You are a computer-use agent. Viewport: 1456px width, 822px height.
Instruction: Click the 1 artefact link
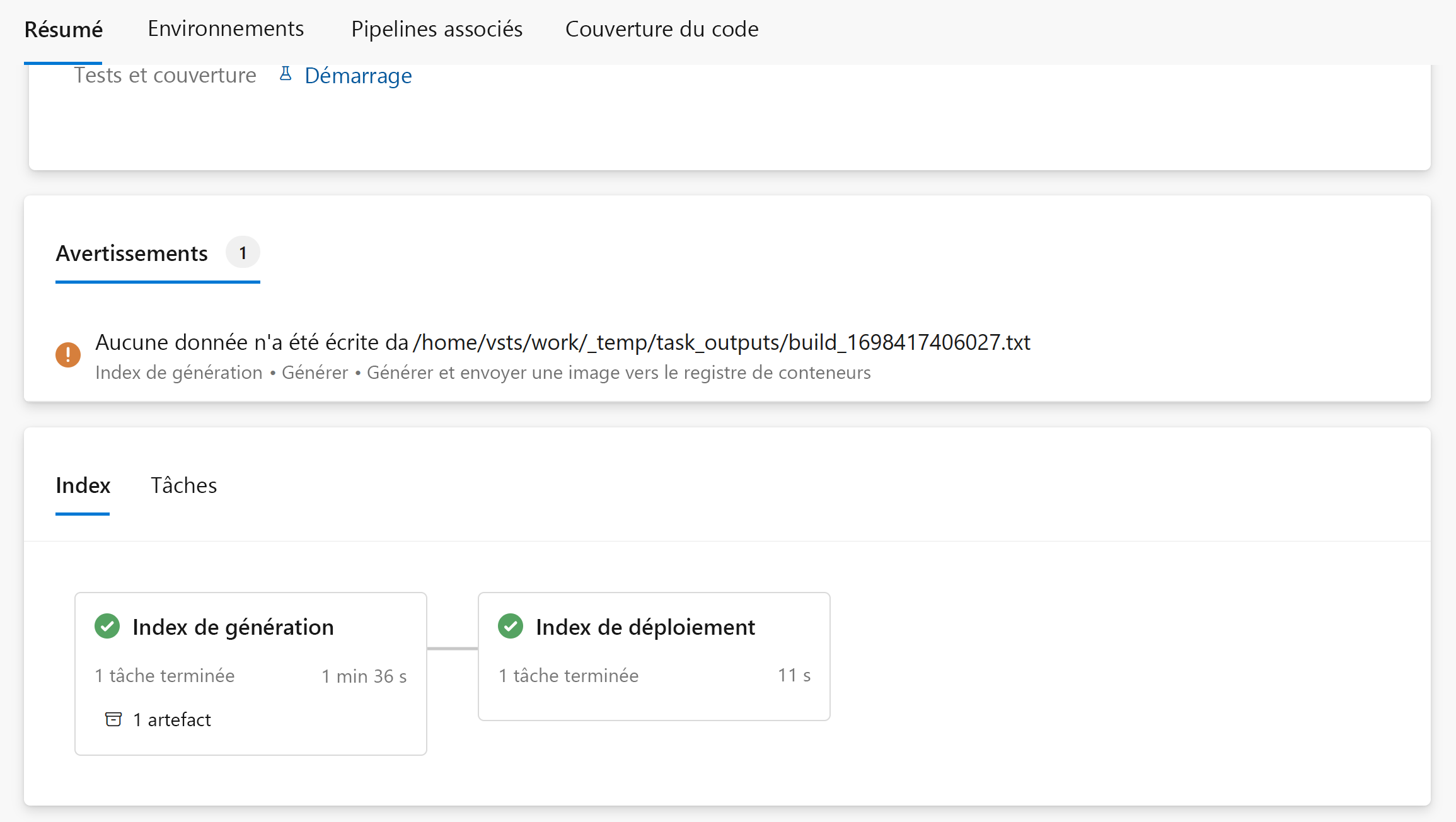click(x=171, y=719)
